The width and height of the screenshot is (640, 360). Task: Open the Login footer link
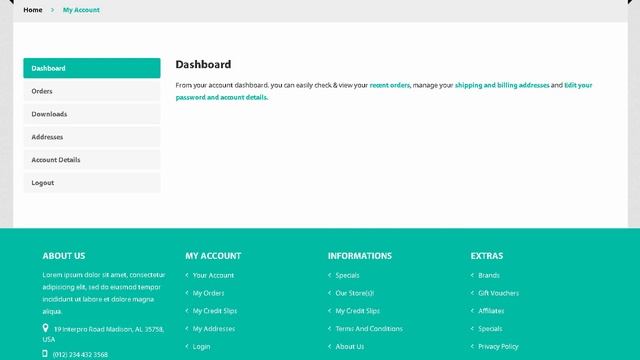[202, 347]
